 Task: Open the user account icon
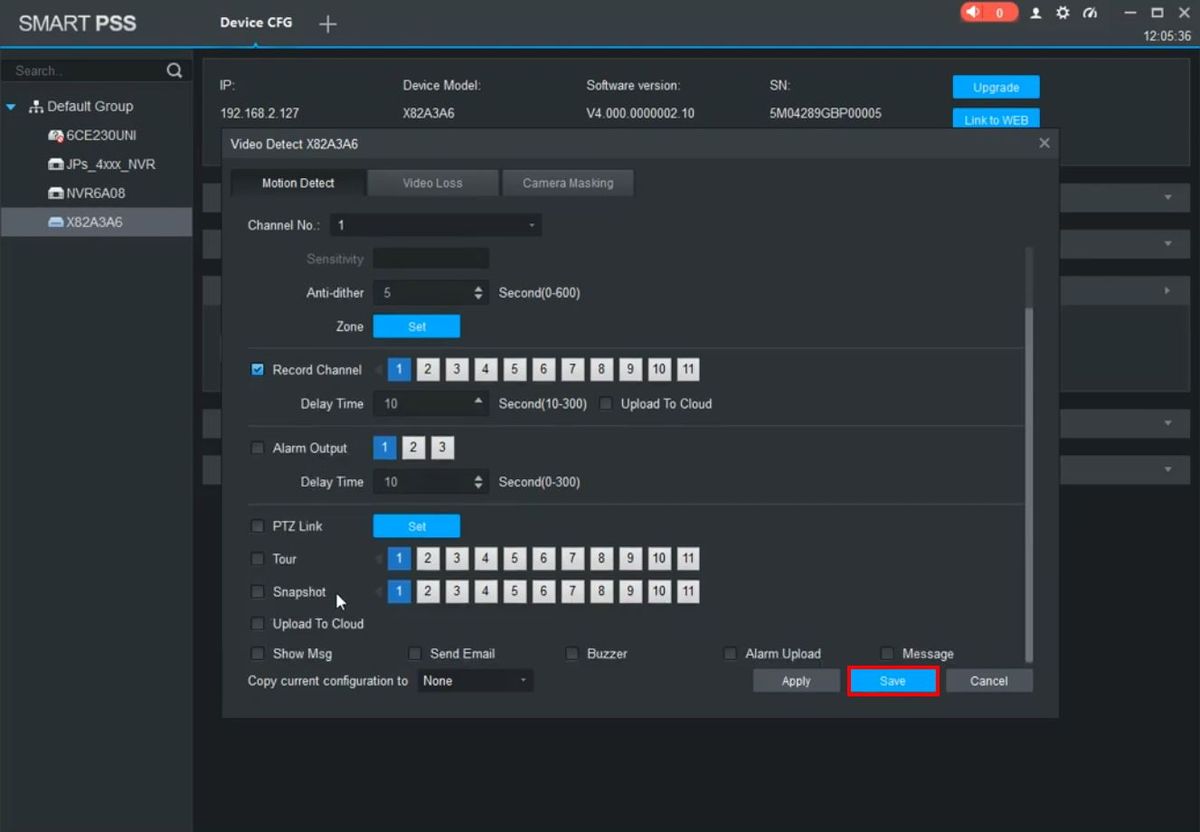[1036, 13]
